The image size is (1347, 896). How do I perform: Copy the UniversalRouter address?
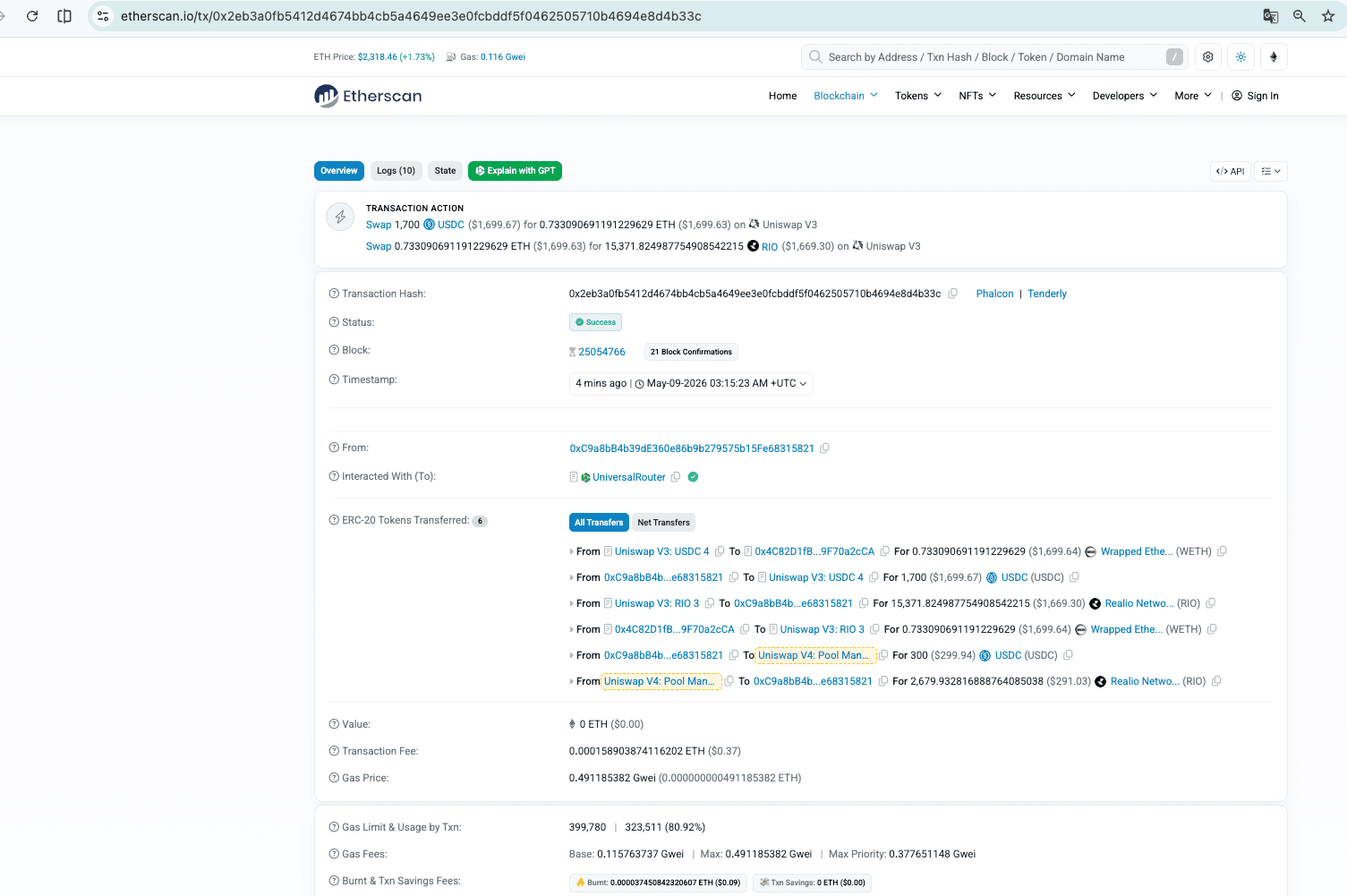[x=676, y=477]
